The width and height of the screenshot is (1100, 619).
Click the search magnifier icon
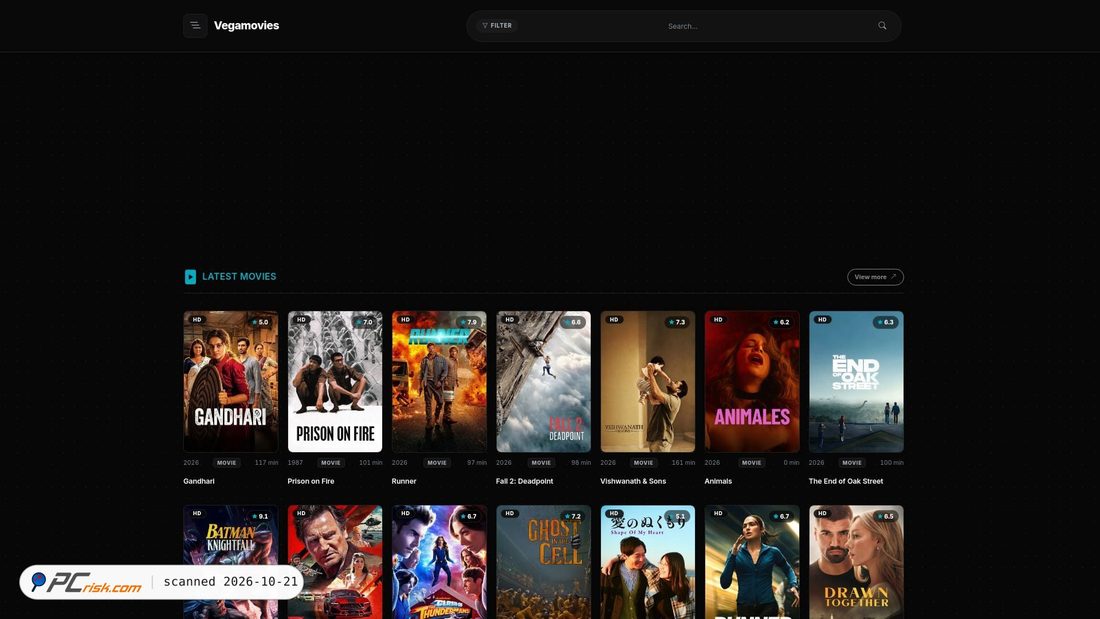[882, 26]
